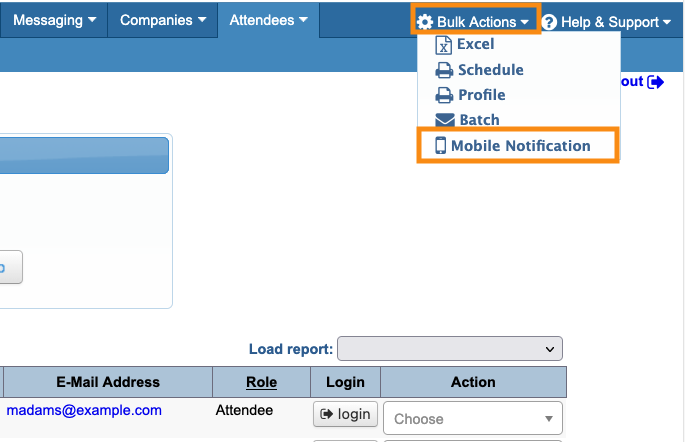The height and width of the screenshot is (442, 685).
Task: Open the madams@example.com email link
Action: [84, 410]
